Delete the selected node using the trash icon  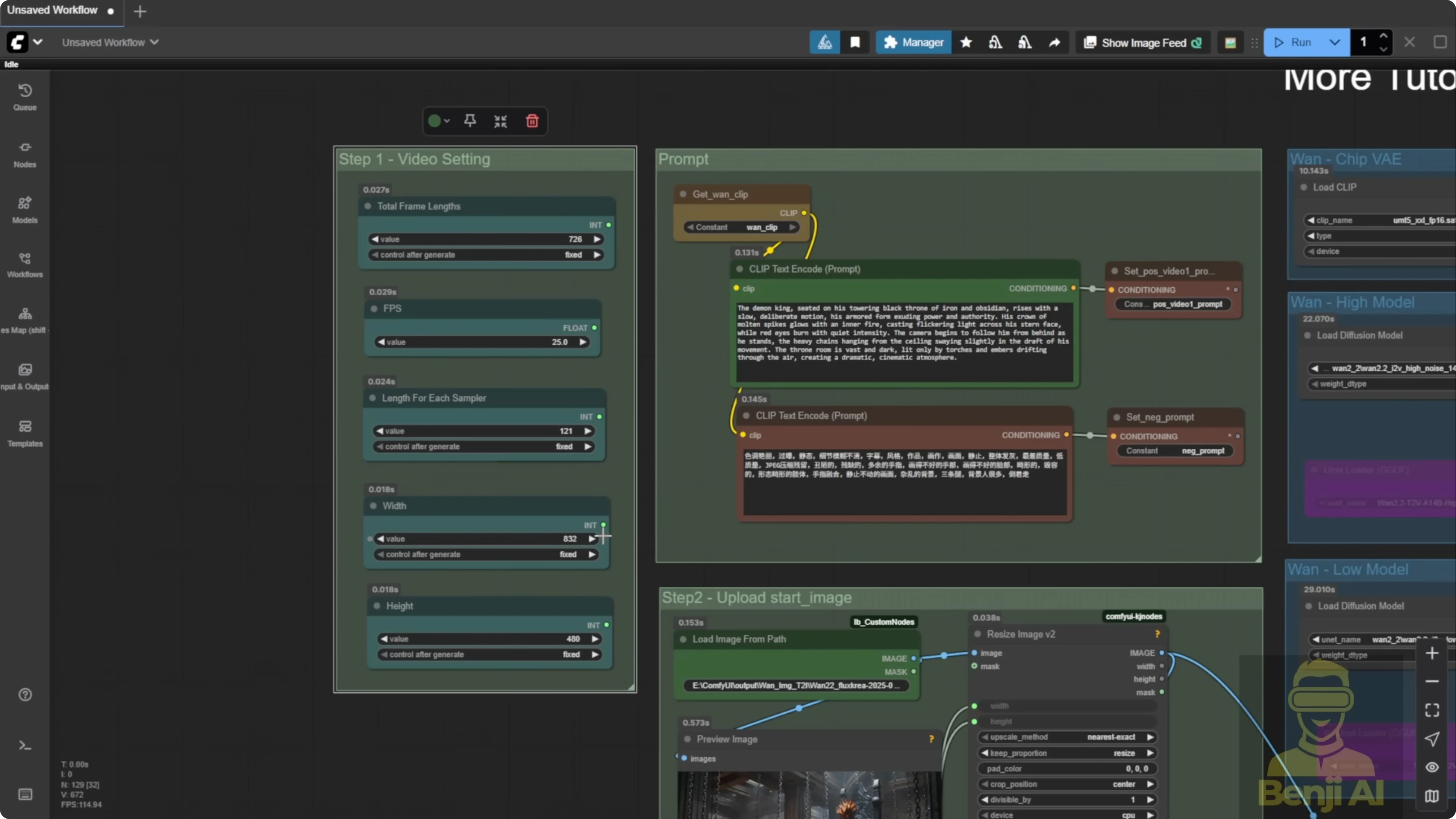pos(531,120)
